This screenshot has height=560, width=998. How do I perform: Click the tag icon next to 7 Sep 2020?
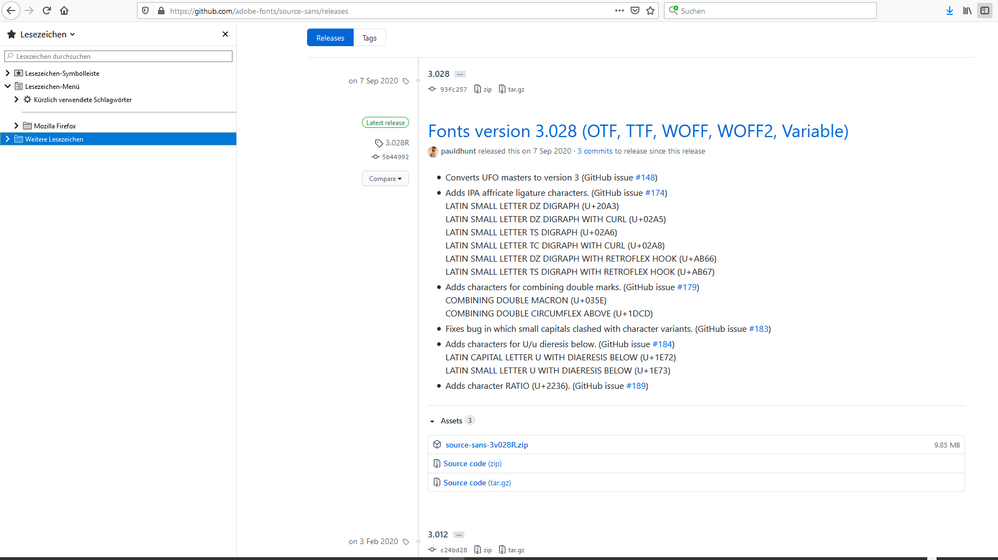[406, 81]
